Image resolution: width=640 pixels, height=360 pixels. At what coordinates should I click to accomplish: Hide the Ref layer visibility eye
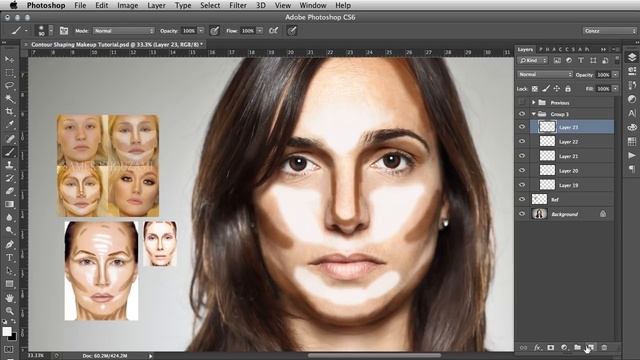point(522,199)
